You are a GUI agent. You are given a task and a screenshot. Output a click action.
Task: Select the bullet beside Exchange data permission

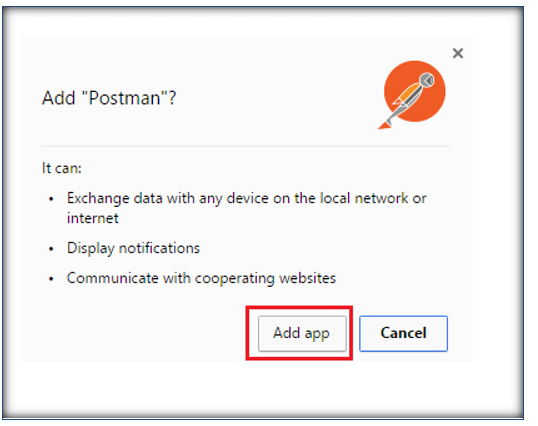click(51, 199)
